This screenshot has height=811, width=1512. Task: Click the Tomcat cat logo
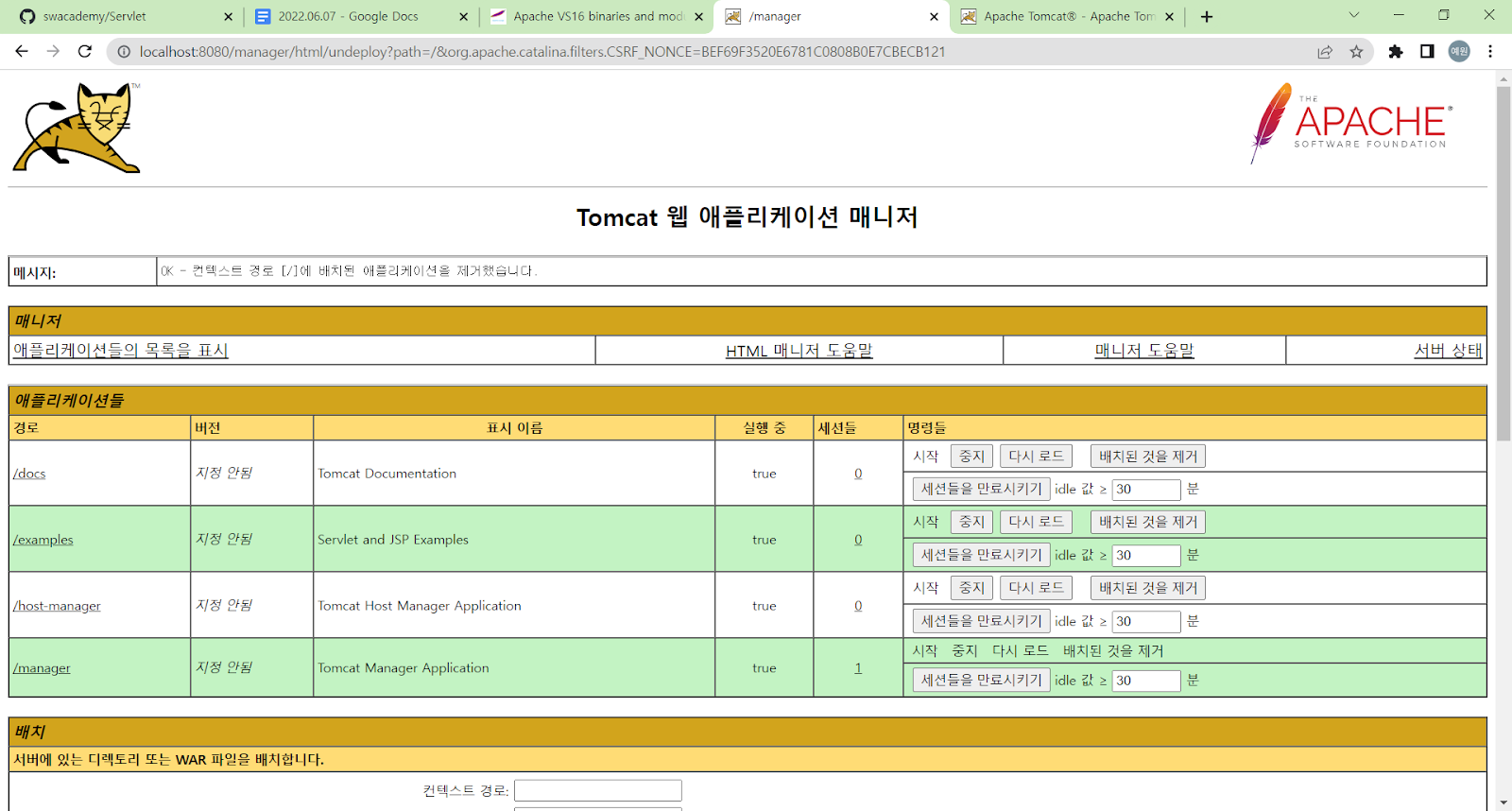tap(77, 128)
